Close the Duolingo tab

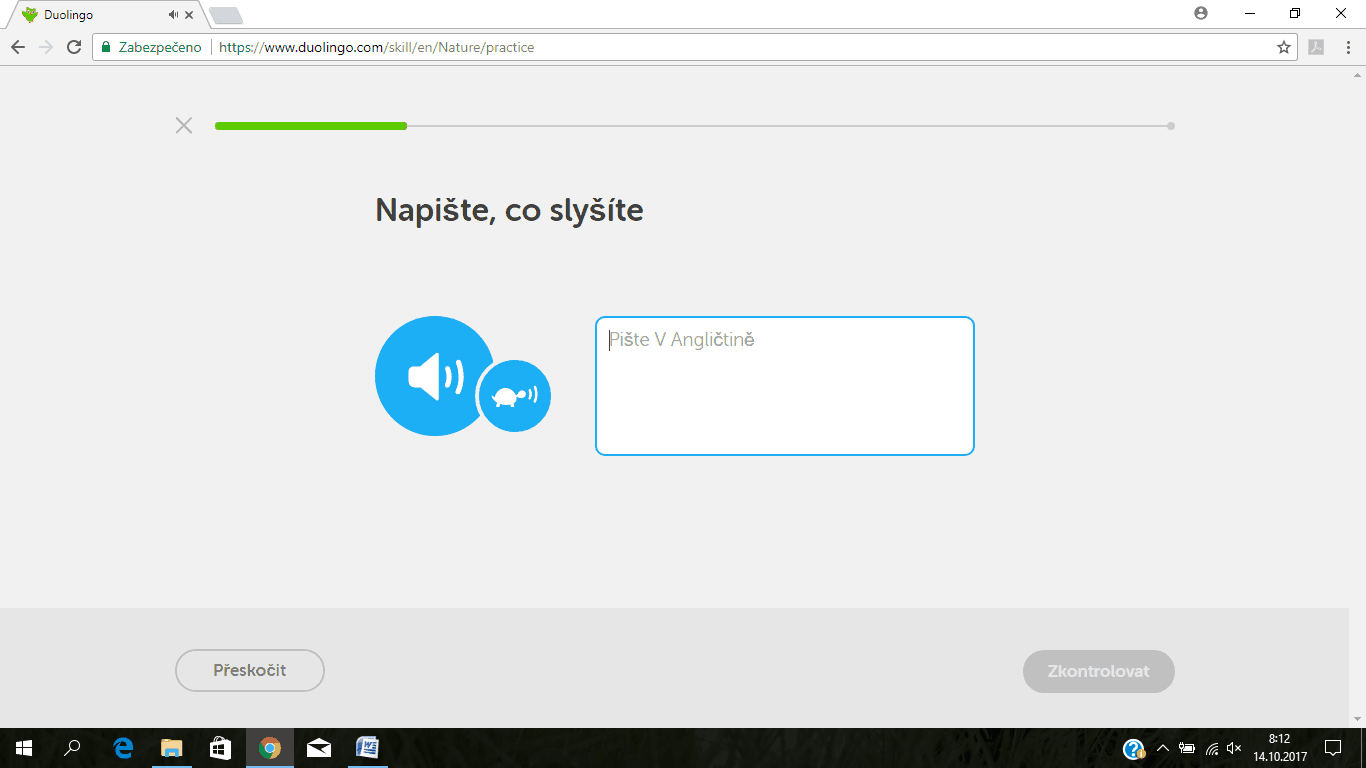coord(189,15)
